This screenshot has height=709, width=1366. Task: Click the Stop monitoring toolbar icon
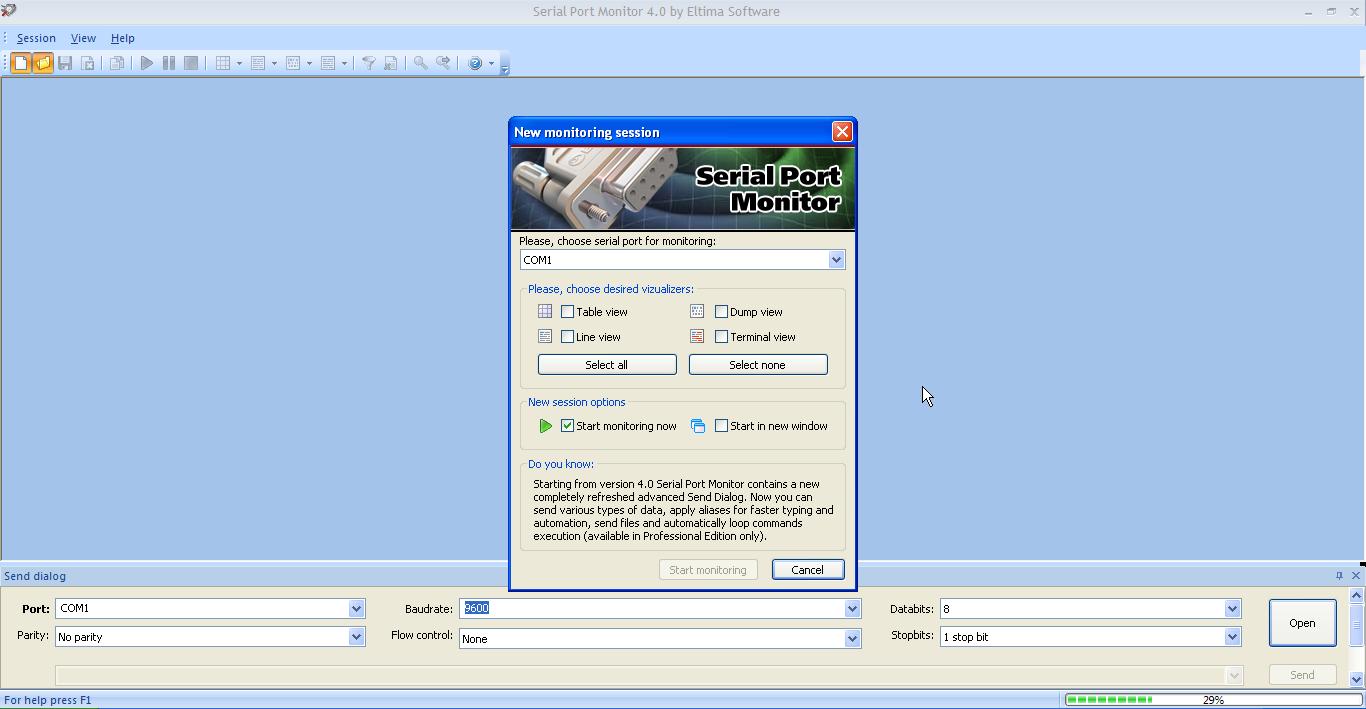point(191,63)
